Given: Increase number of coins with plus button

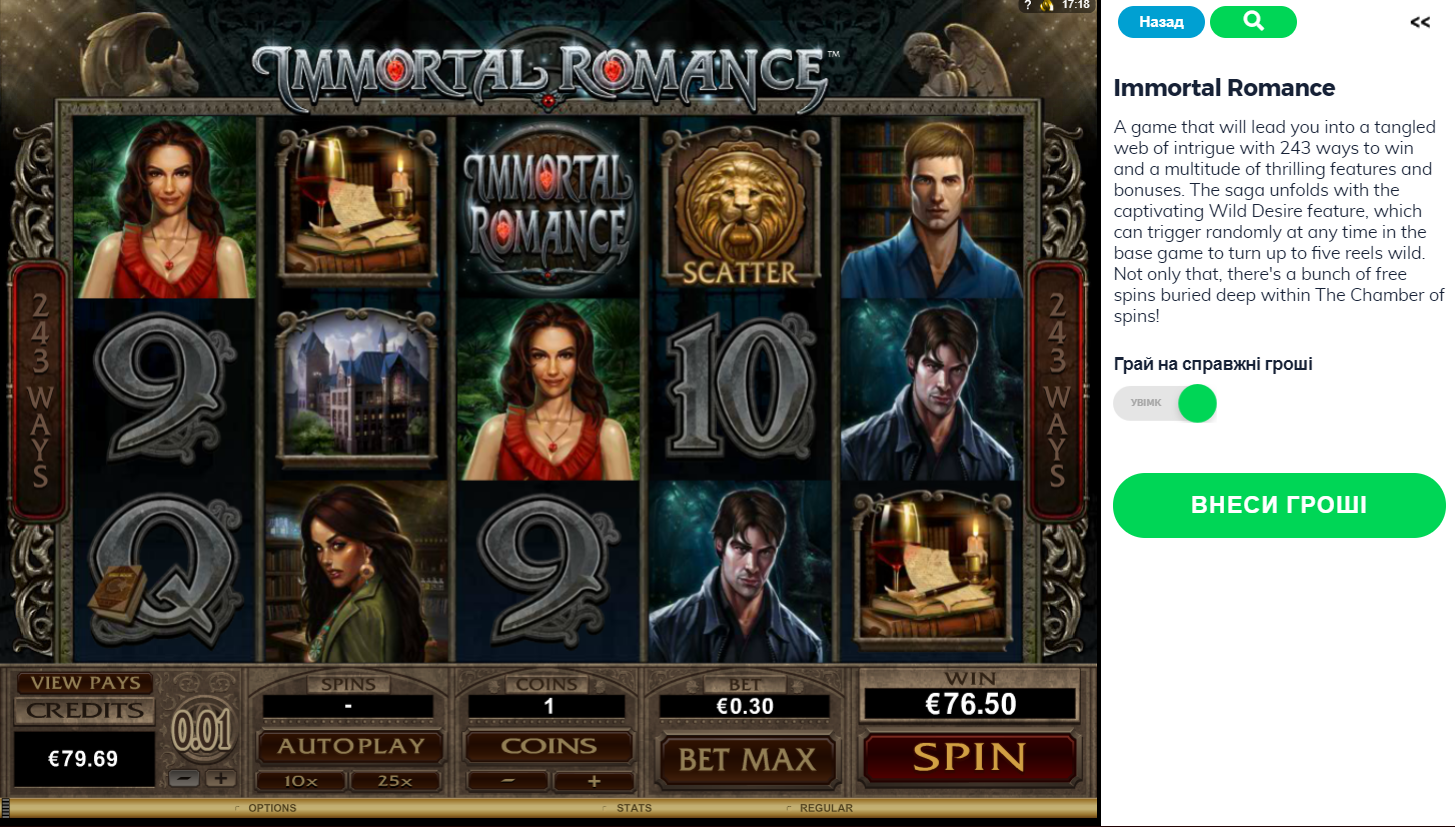Looking at the screenshot, I should [593, 781].
